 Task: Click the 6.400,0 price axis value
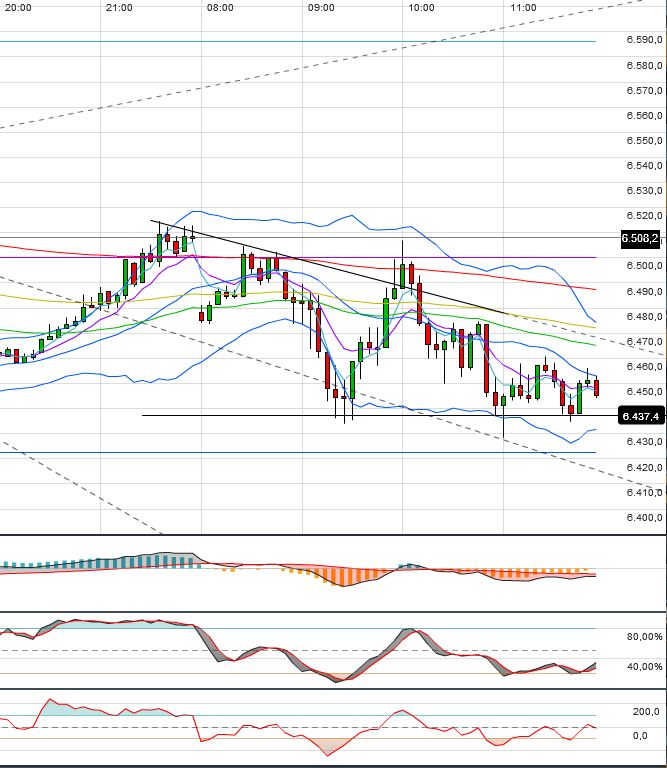tap(644, 518)
